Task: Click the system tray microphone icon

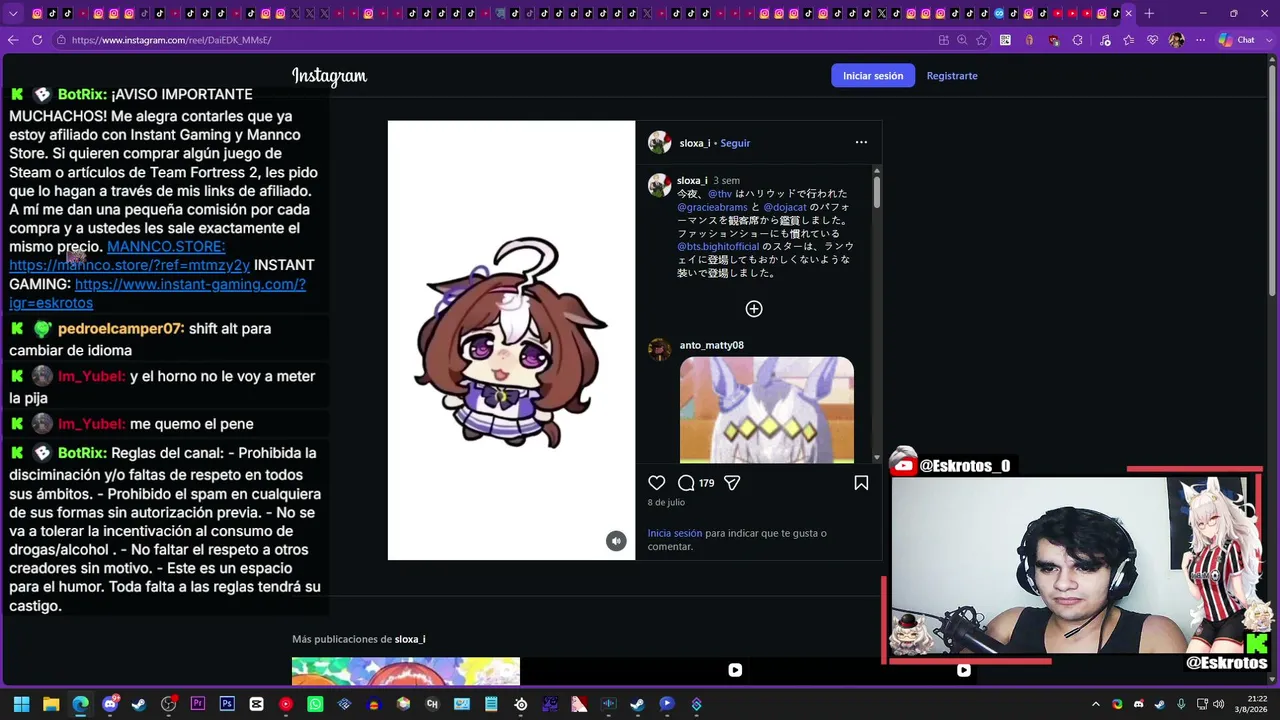Action: [1181, 704]
